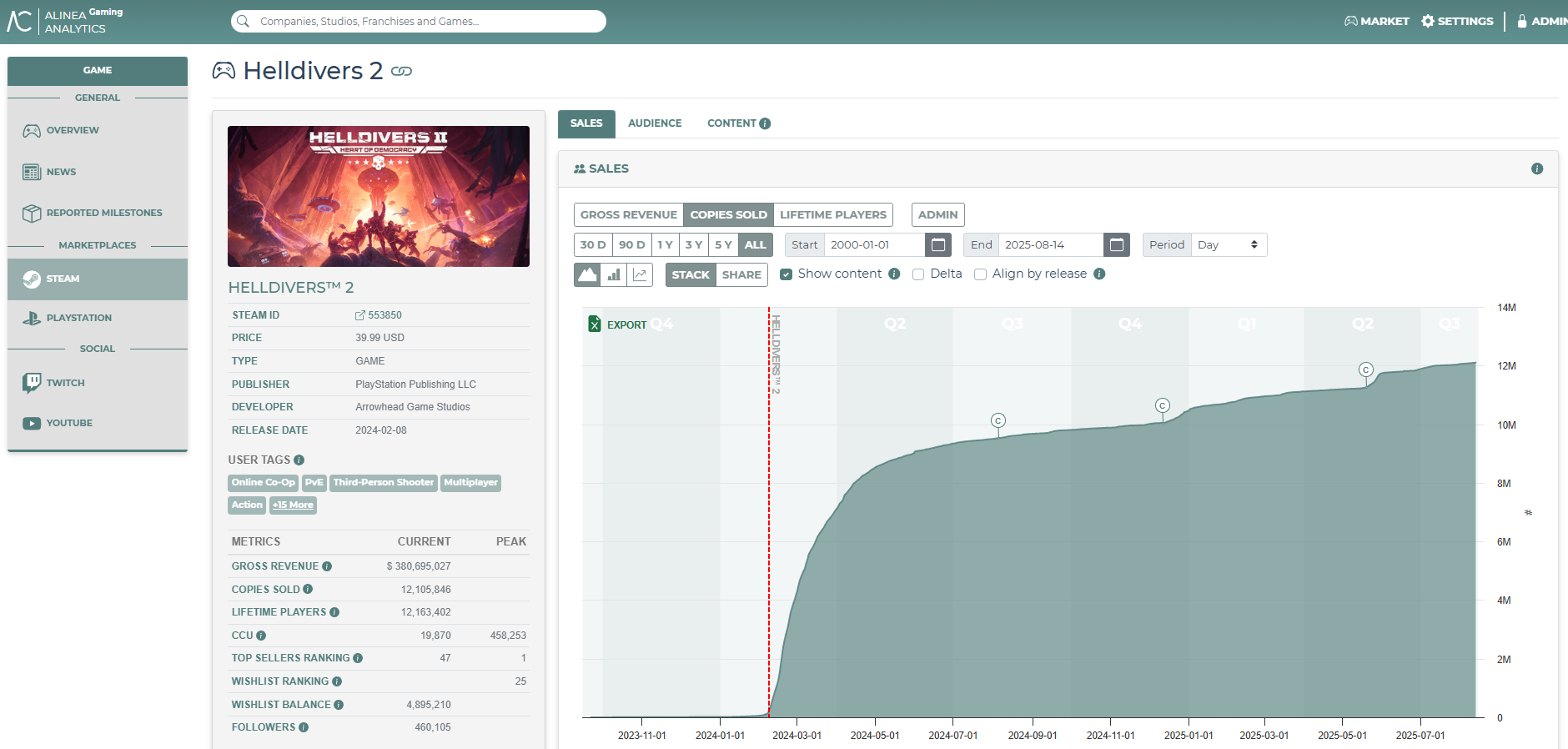Open YouTube in the sidebar
Image resolution: width=1568 pixels, height=749 pixels.
point(97,423)
